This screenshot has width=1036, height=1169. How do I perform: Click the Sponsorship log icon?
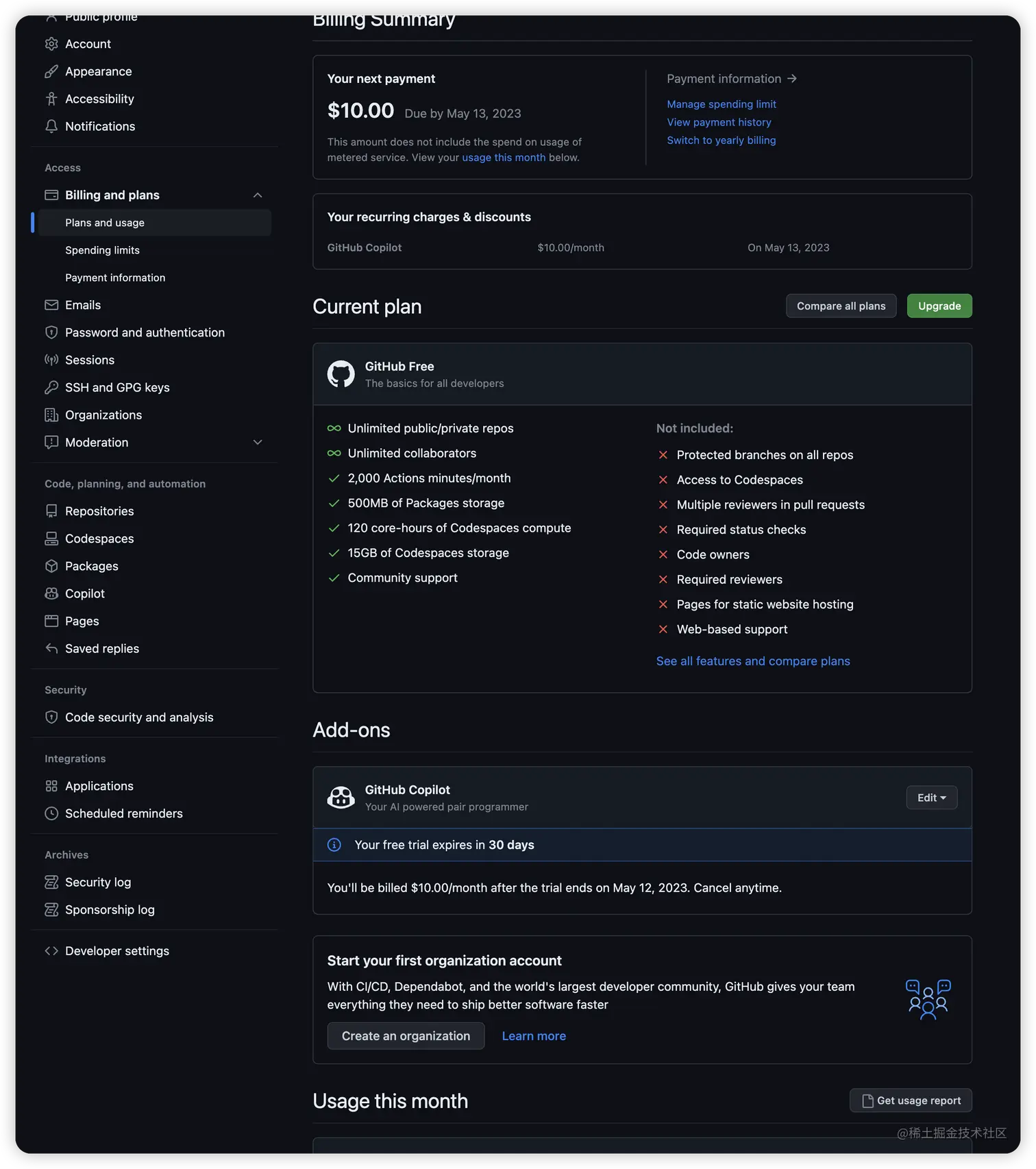point(51,909)
